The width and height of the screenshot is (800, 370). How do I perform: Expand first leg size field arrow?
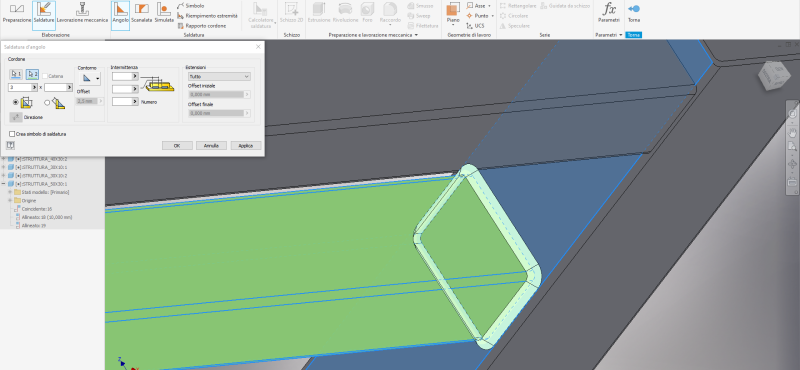[x=35, y=88]
